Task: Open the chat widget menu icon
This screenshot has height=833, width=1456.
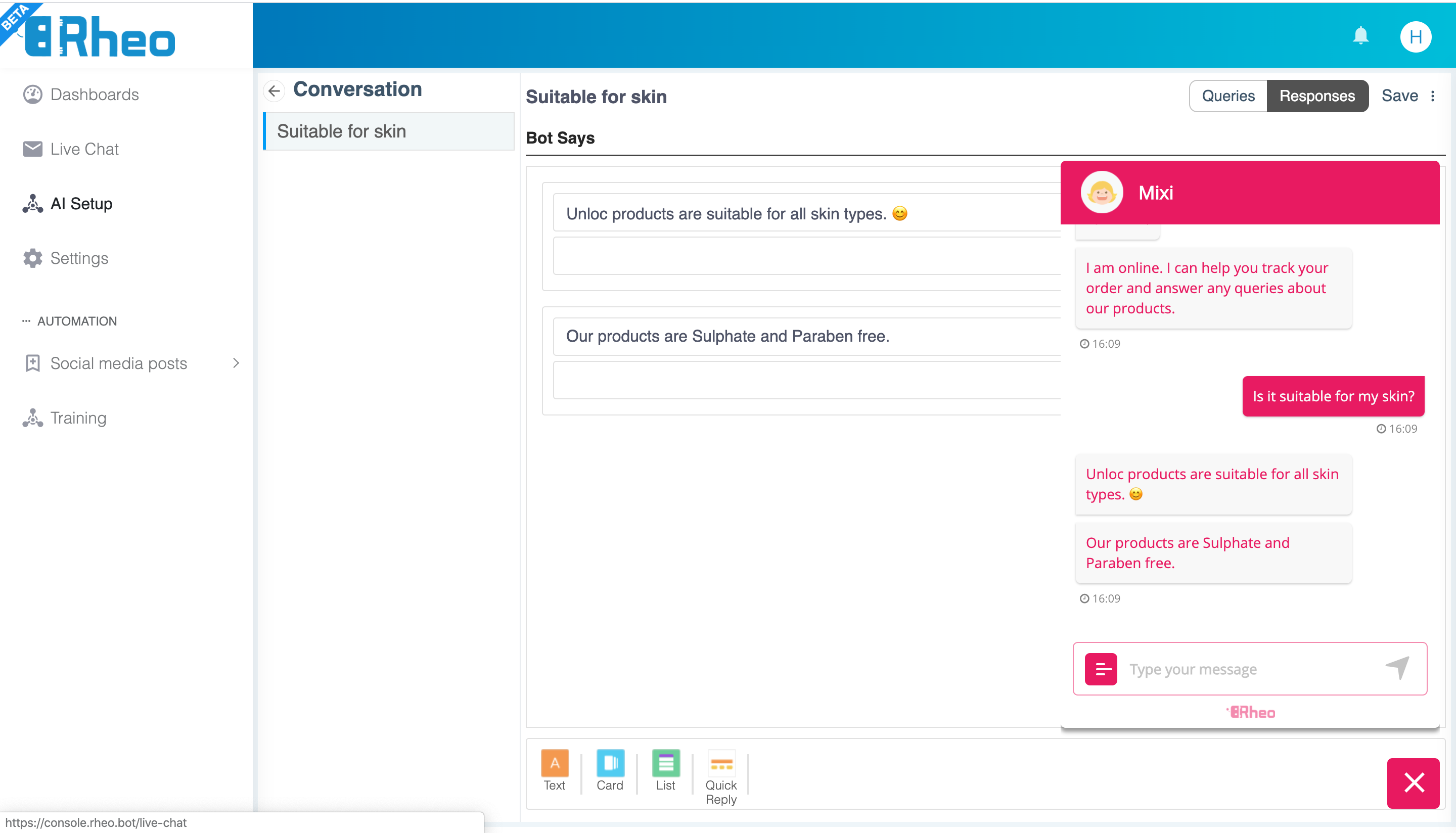Action: [x=1100, y=669]
